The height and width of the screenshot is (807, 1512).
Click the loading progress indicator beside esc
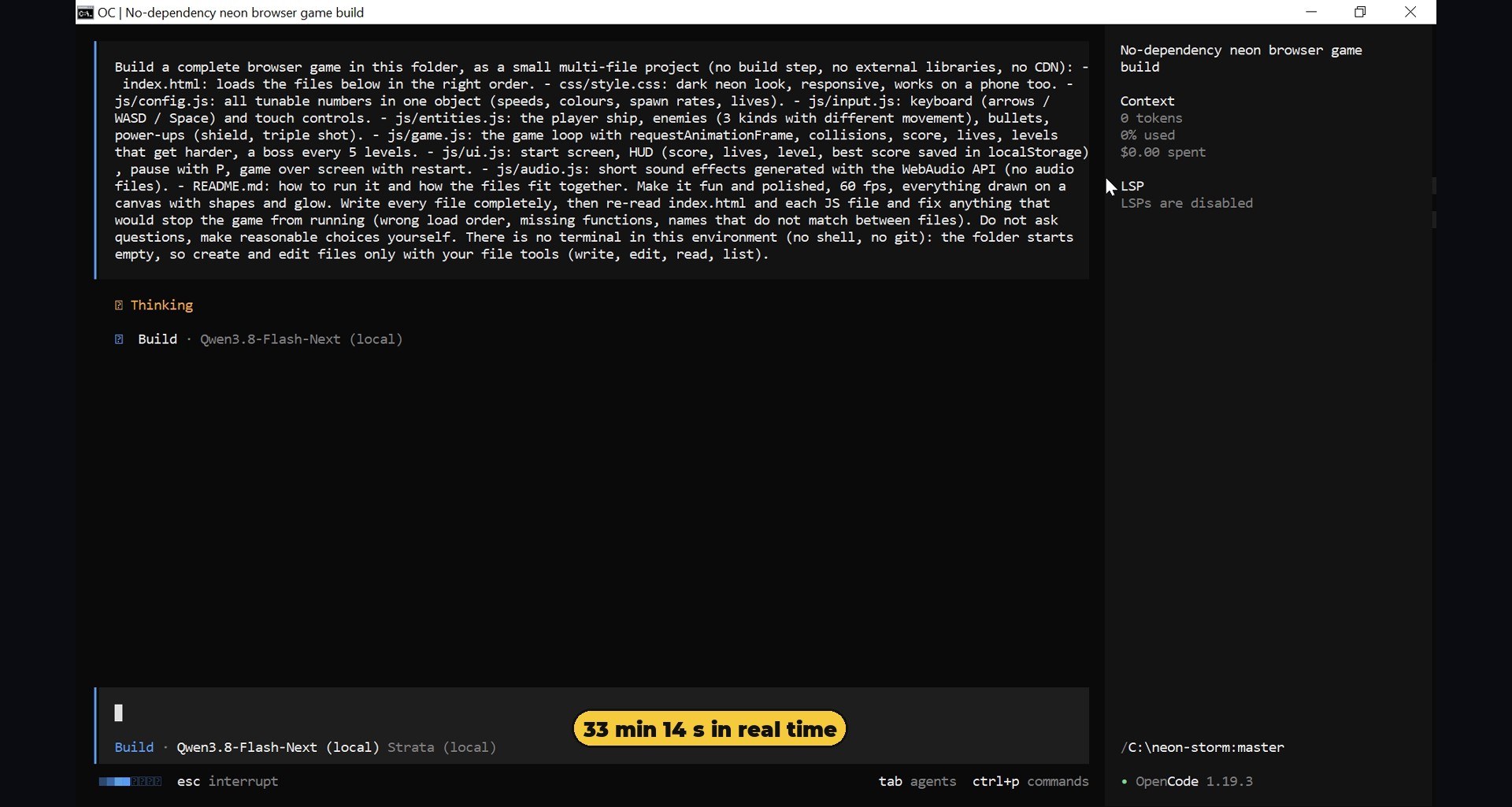(130, 782)
